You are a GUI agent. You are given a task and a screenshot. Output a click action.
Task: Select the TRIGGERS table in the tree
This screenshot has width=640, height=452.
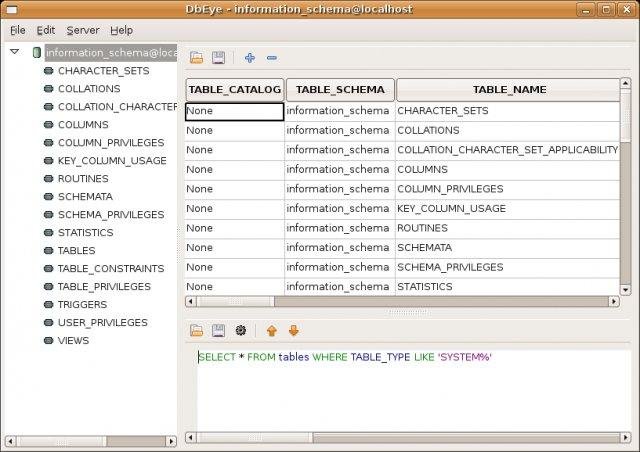pos(82,304)
